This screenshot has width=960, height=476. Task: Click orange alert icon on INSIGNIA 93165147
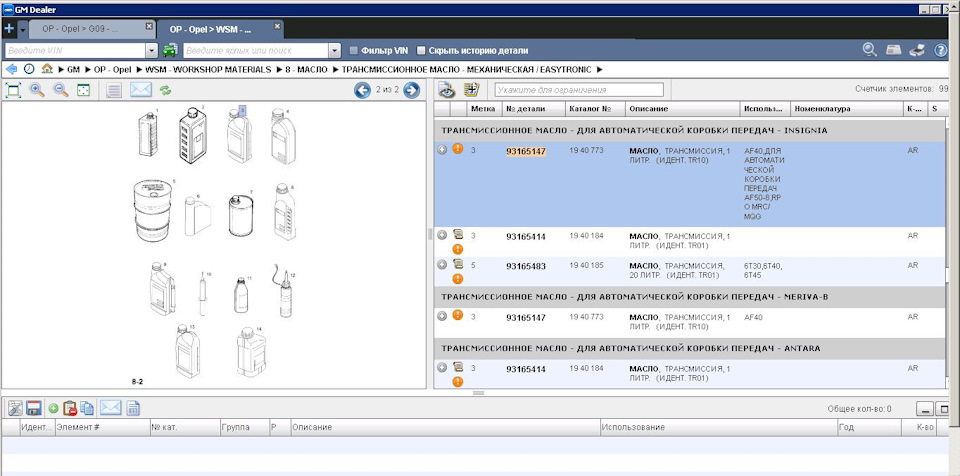tap(457, 148)
